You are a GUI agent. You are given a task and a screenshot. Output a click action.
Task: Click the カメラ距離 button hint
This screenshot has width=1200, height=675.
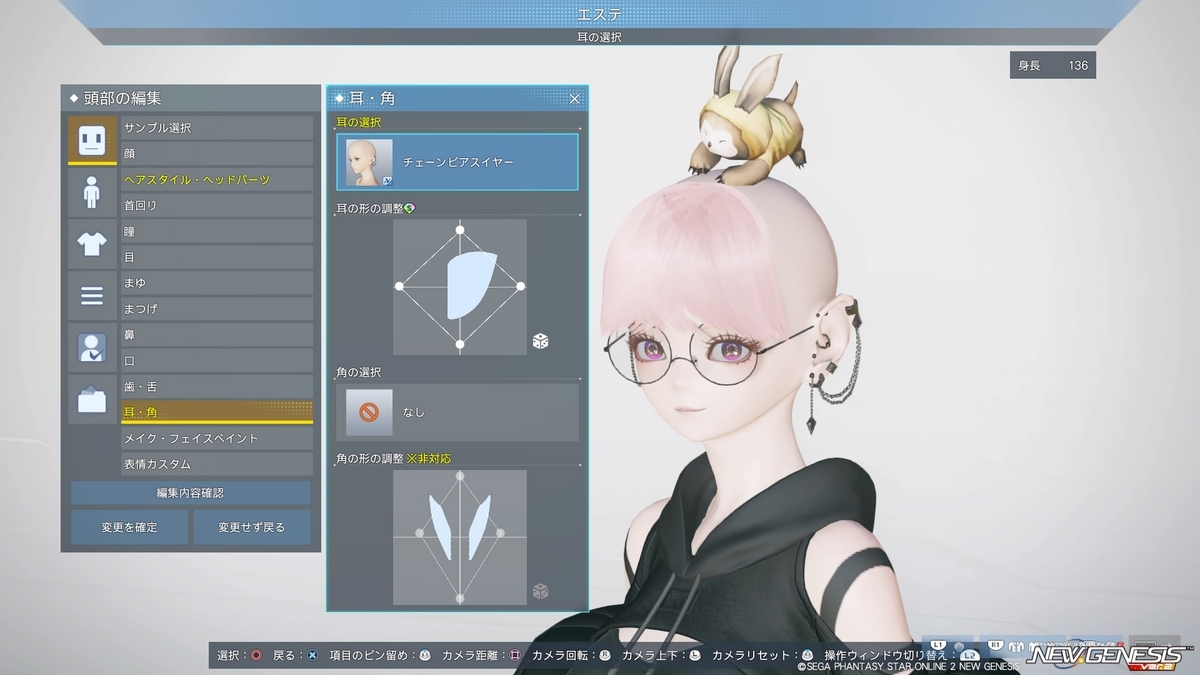482,656
